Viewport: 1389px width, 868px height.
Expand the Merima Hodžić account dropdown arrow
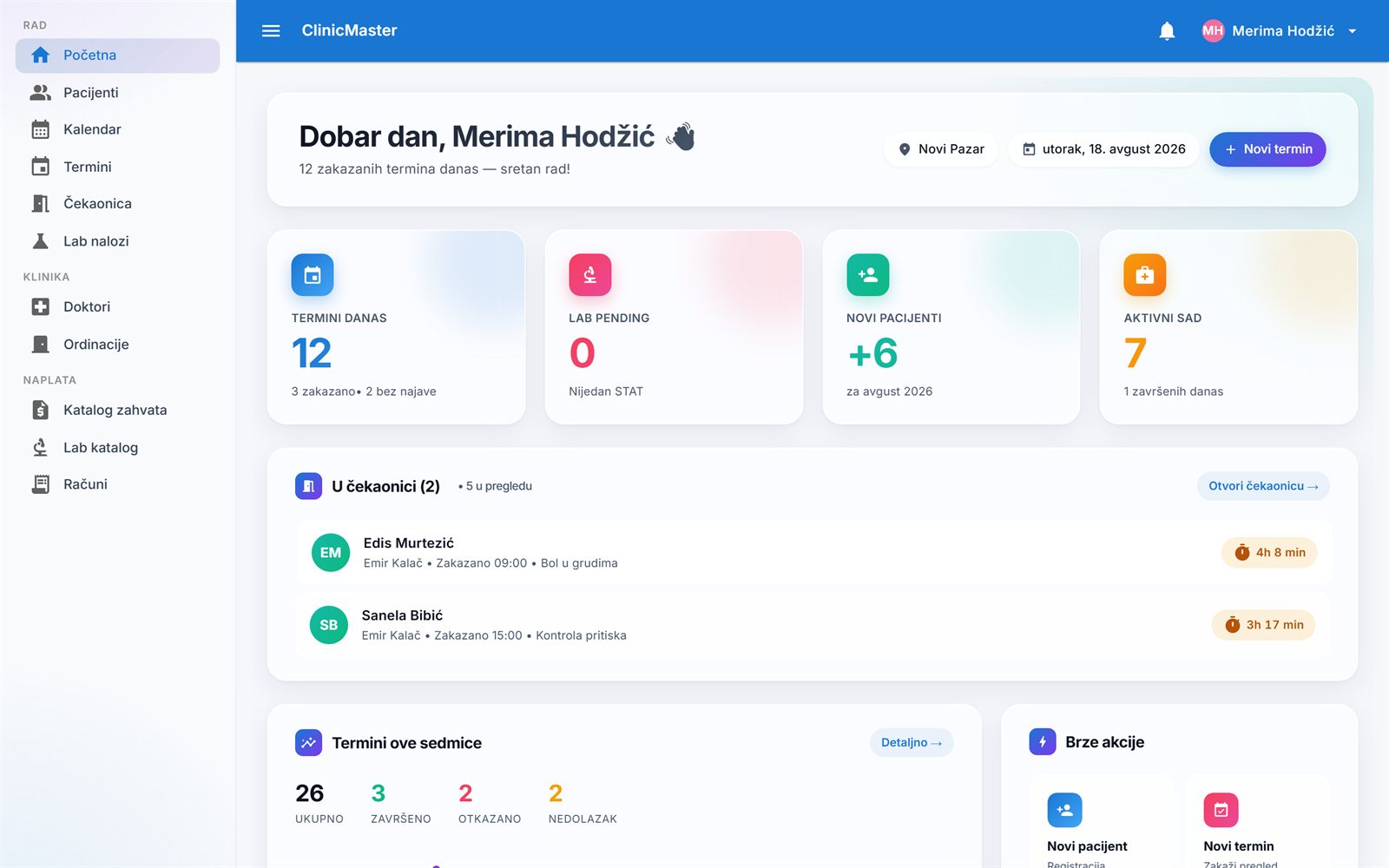pos(1353,31)
